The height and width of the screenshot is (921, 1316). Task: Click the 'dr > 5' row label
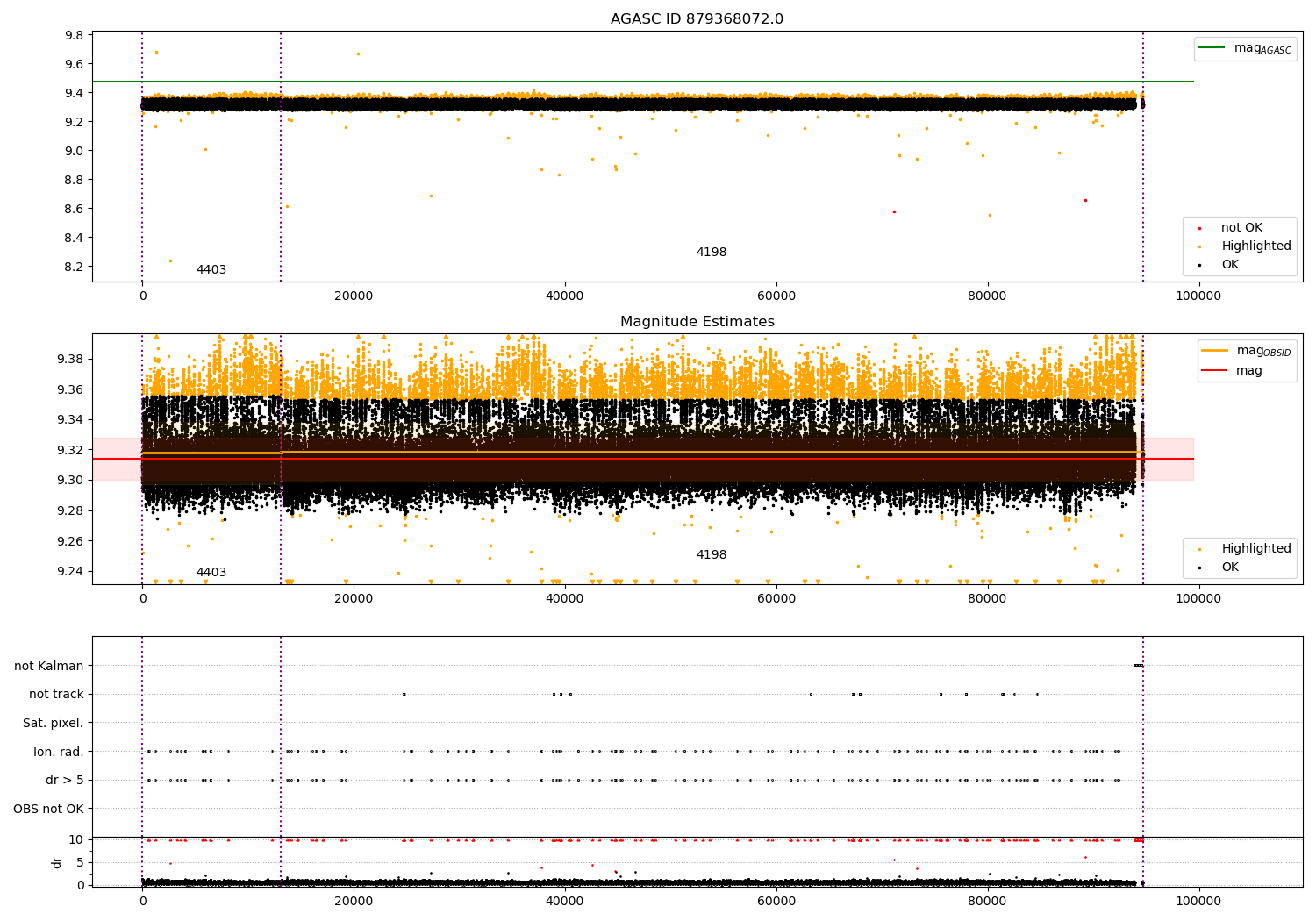pos(65,780)
